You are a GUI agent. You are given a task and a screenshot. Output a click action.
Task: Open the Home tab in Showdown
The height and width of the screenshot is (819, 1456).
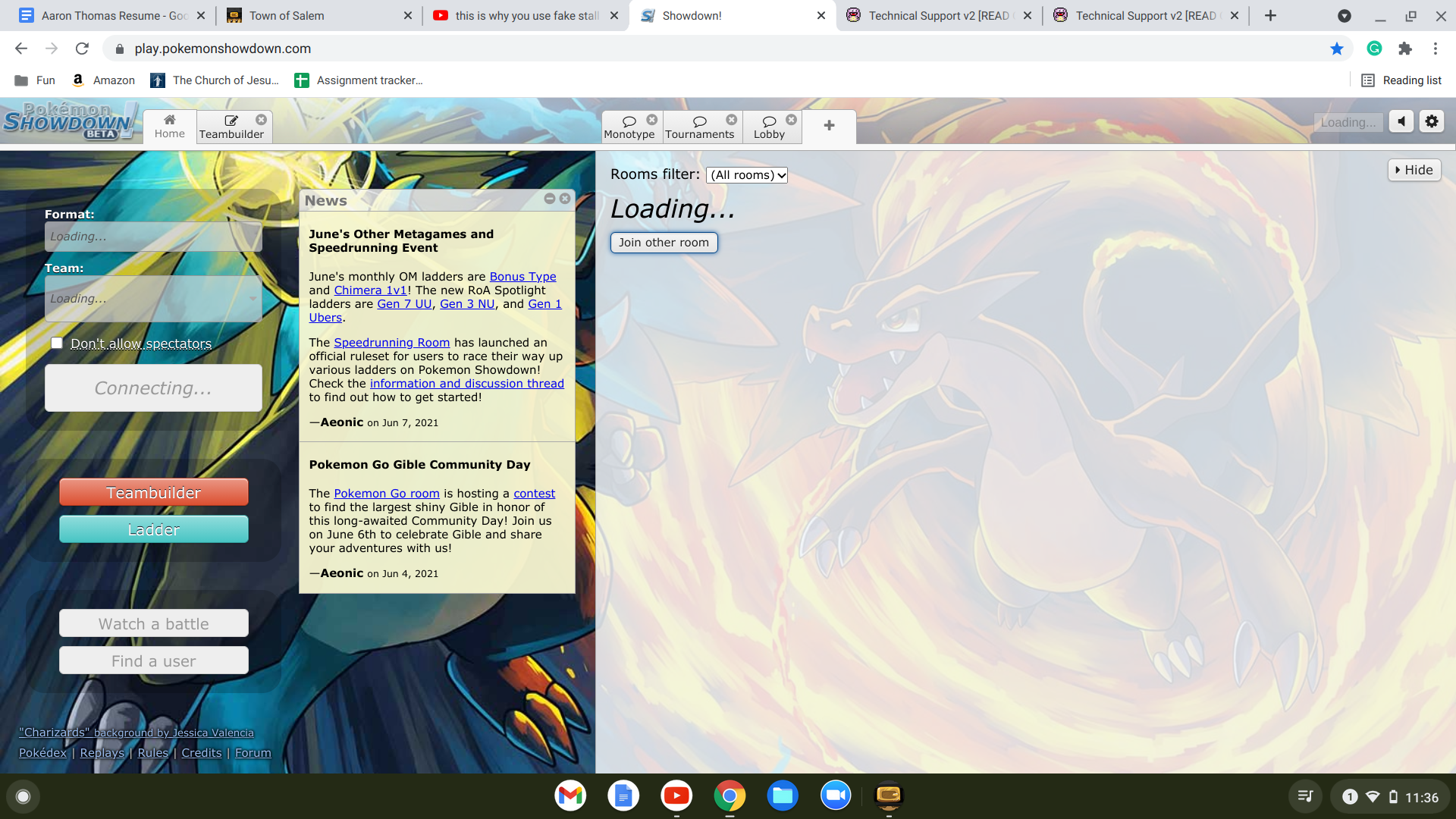[169, 127]
